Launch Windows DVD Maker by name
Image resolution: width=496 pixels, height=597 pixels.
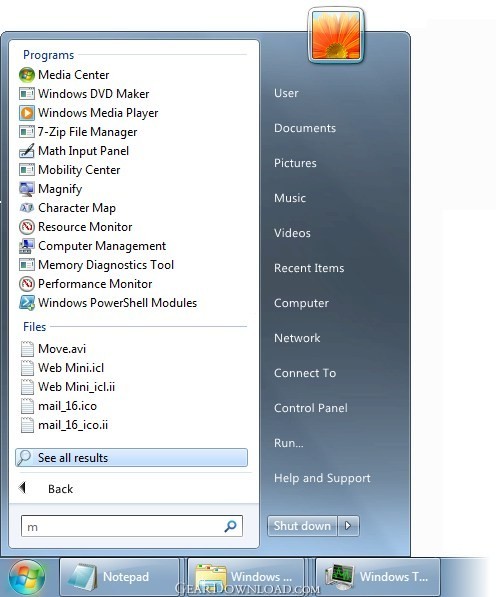click(x=94, y=94)
